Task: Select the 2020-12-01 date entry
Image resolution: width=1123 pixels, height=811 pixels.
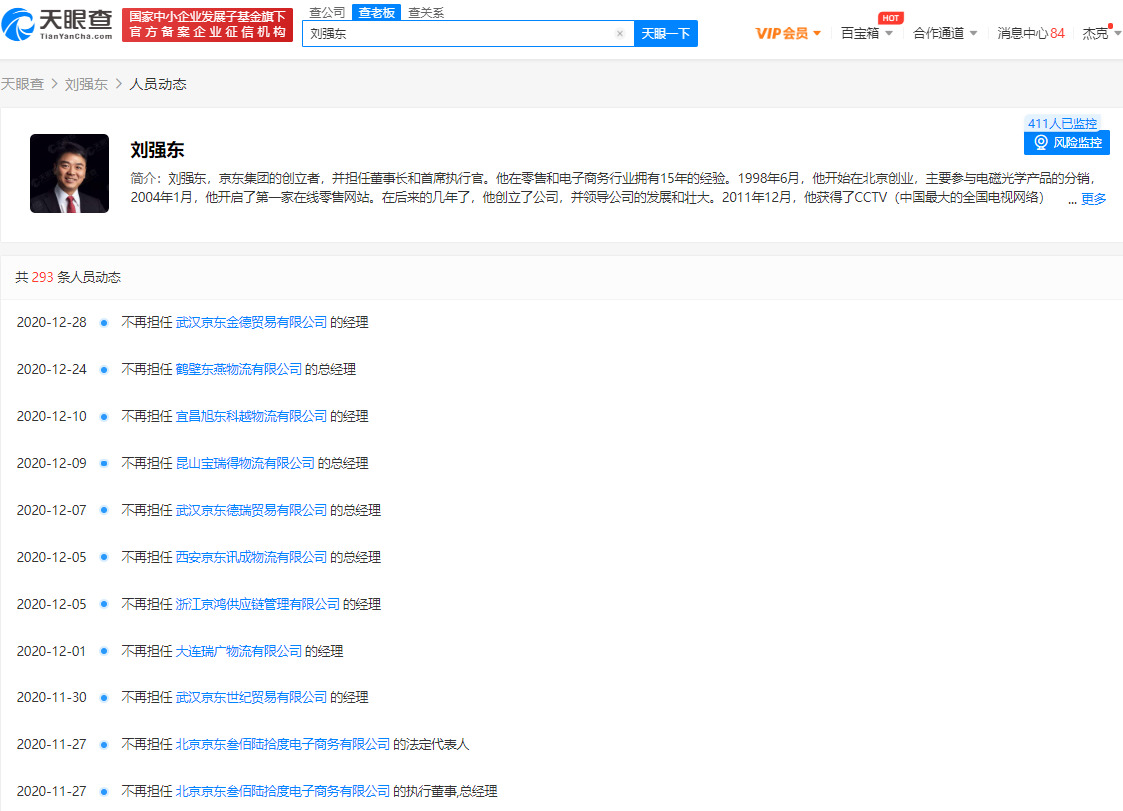Action: tap(52, 651)
